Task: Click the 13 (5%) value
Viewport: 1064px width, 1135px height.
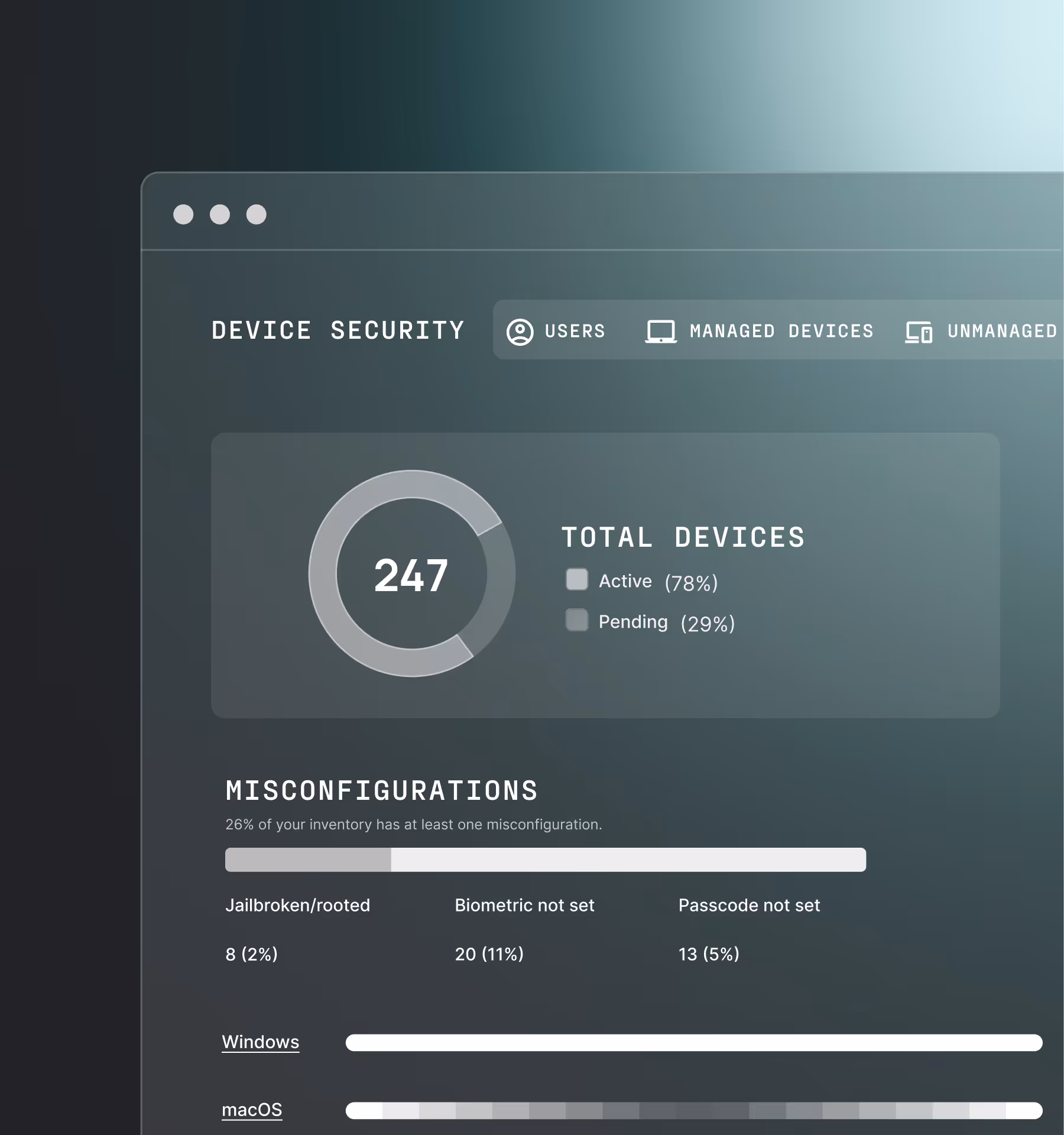Action: 709,954
